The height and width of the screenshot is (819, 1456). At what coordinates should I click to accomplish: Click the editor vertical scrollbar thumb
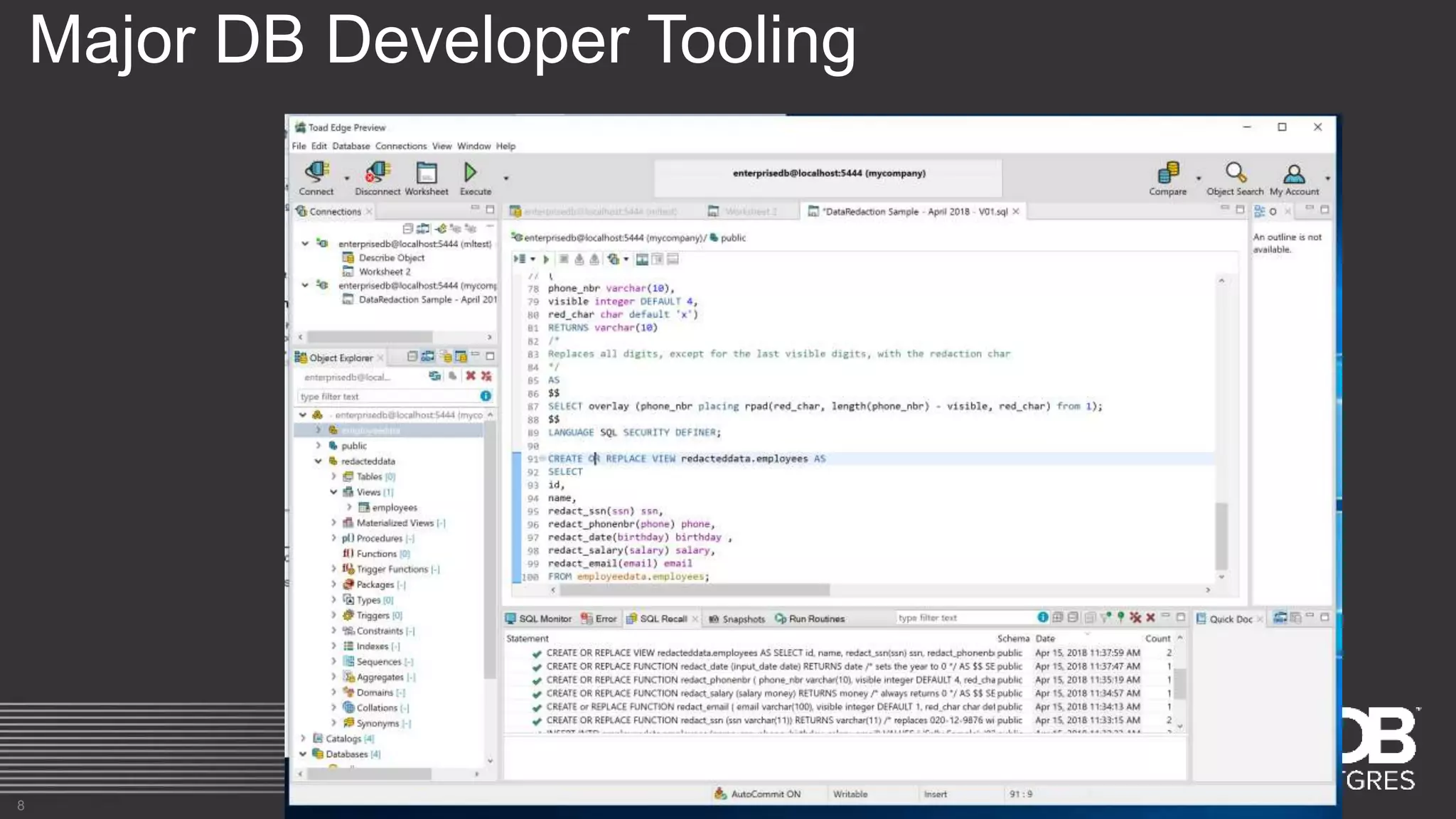(1221, 535)
